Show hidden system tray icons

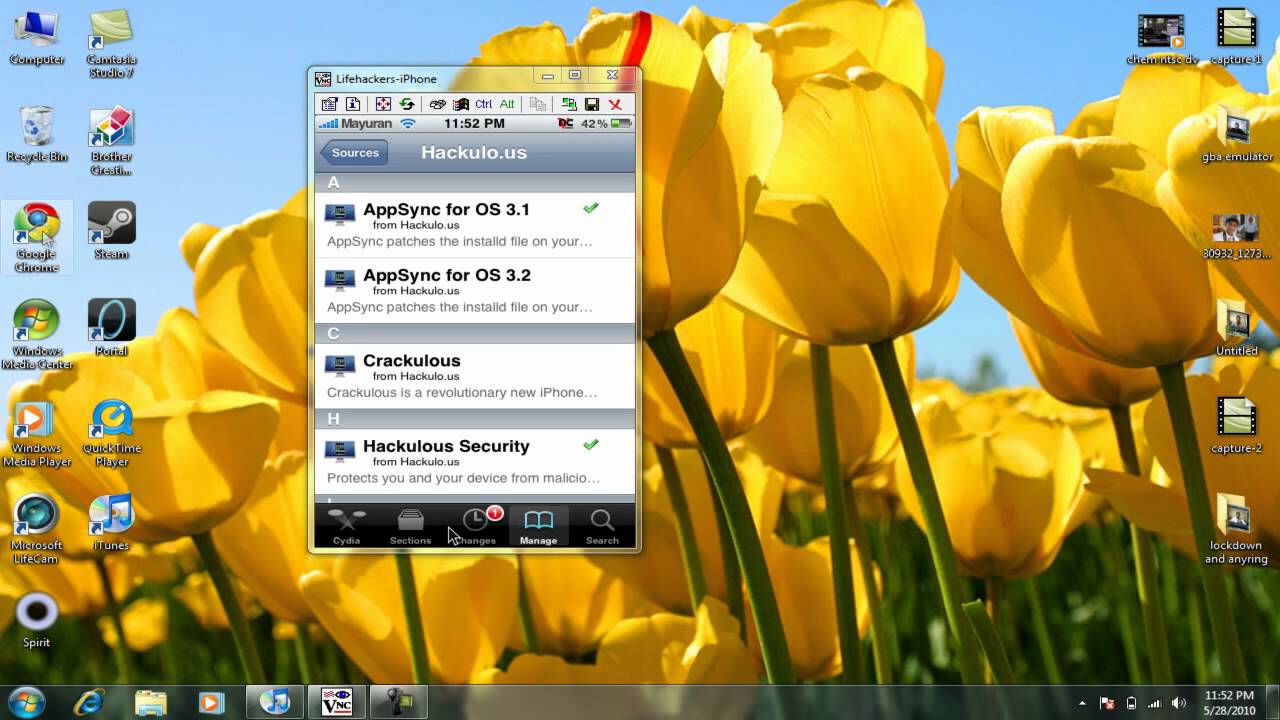pos(1083,703)
